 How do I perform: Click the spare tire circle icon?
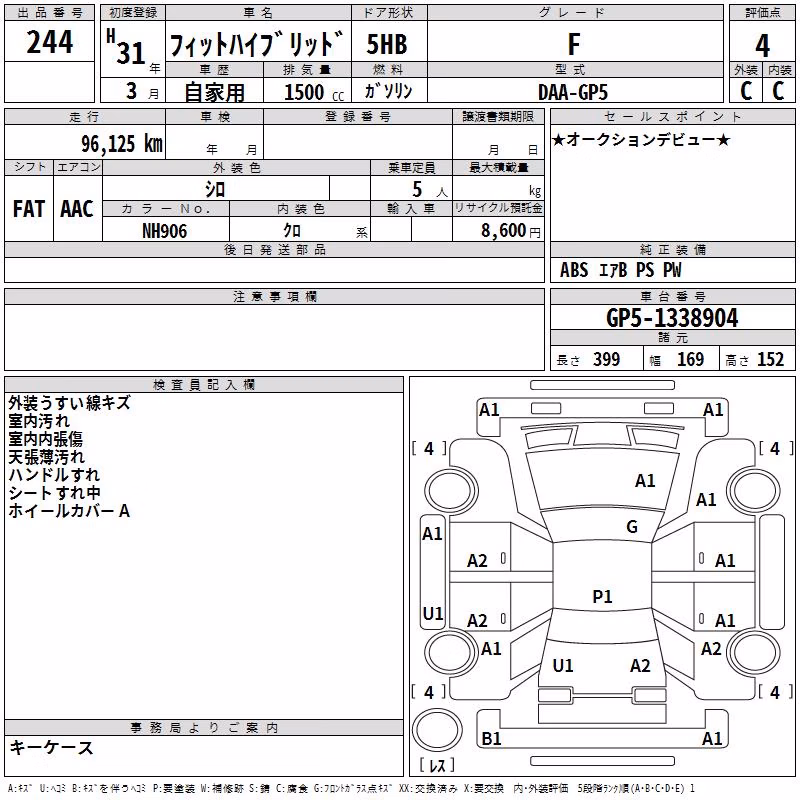coord(437,730)
